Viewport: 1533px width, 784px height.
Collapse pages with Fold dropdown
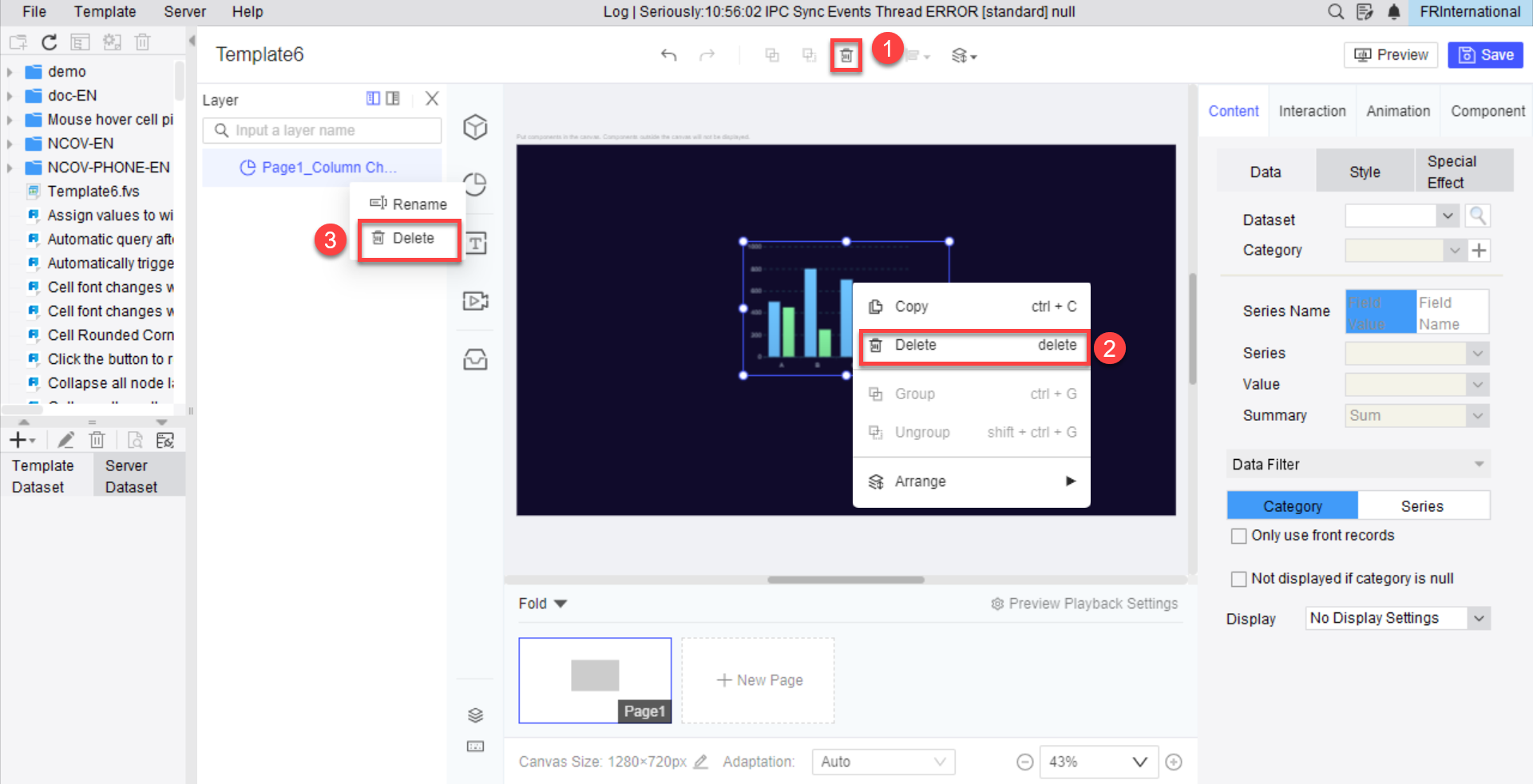[542, 604]
